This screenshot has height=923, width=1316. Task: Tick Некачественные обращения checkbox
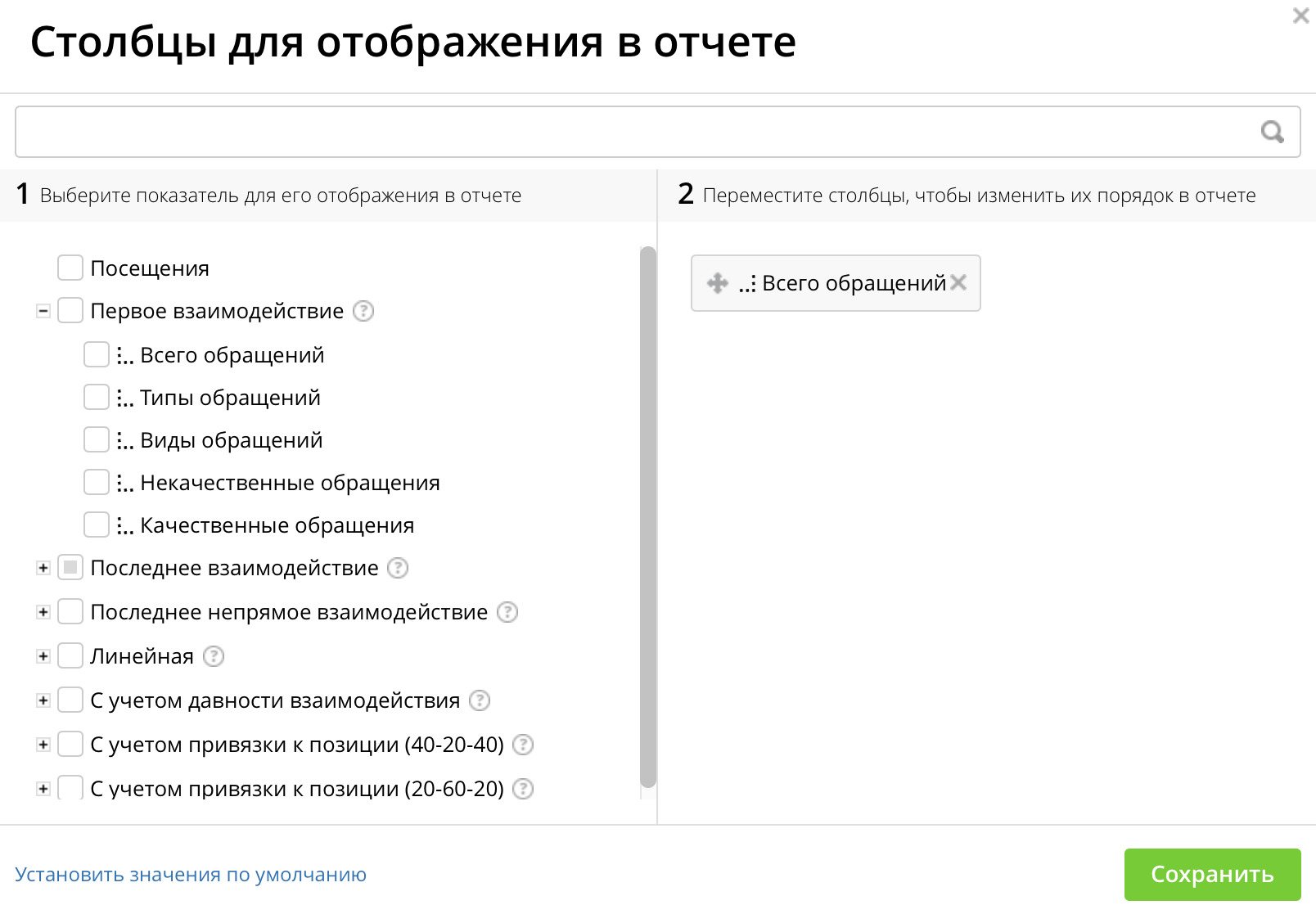tap(97, 482)
